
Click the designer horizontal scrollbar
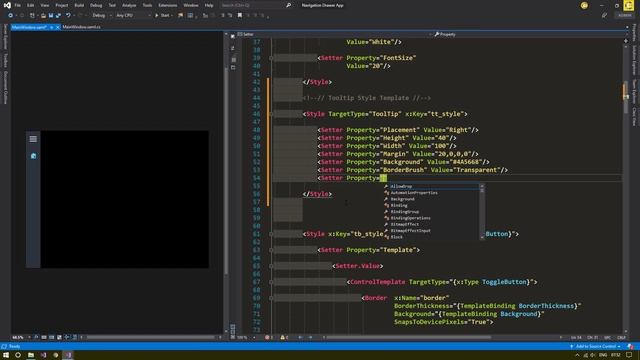[150, 338]
